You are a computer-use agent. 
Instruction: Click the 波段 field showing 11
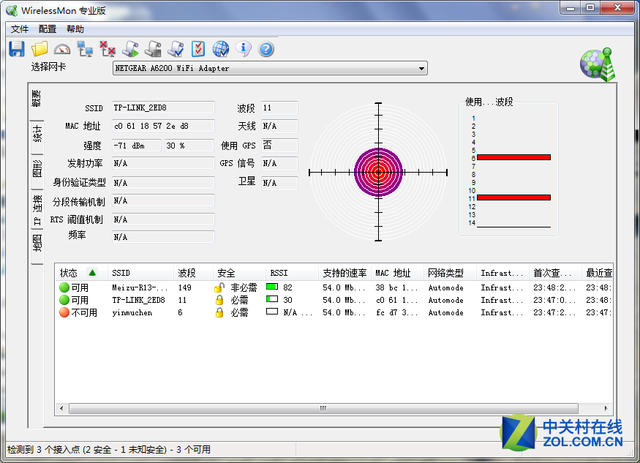pyautogui.click(x=280, y=108)
